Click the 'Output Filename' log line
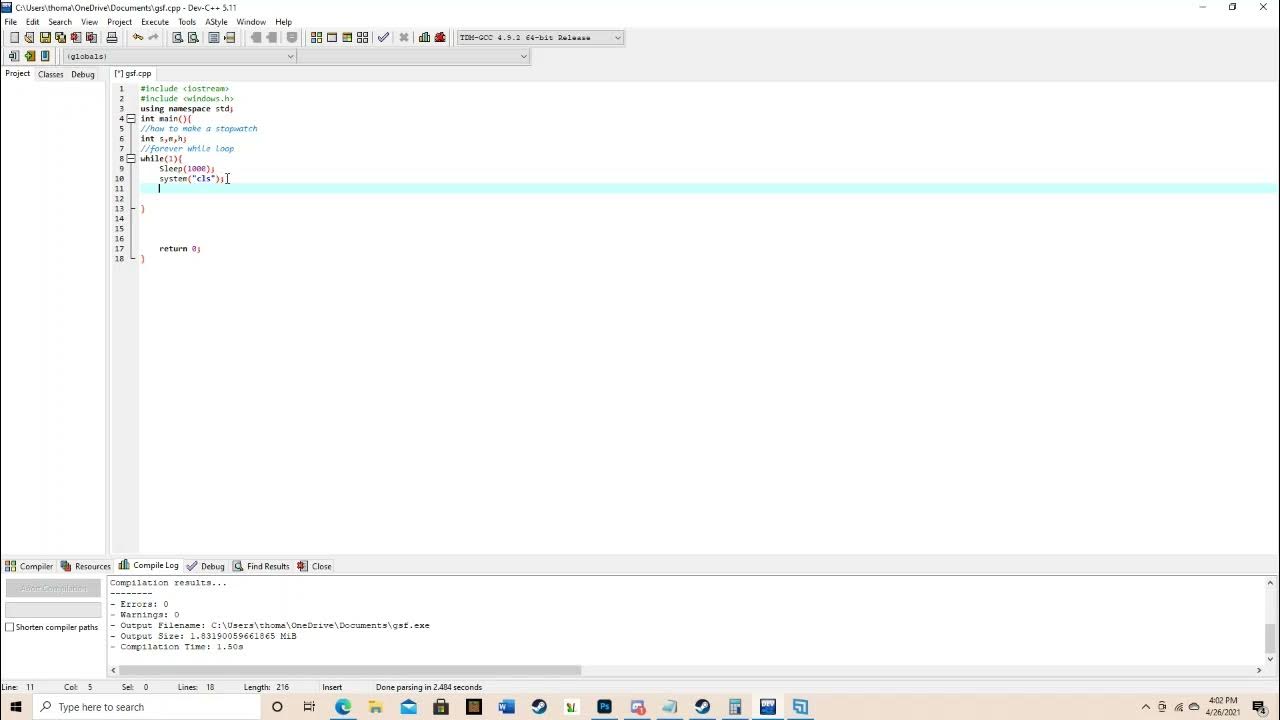 click(269, 625)
